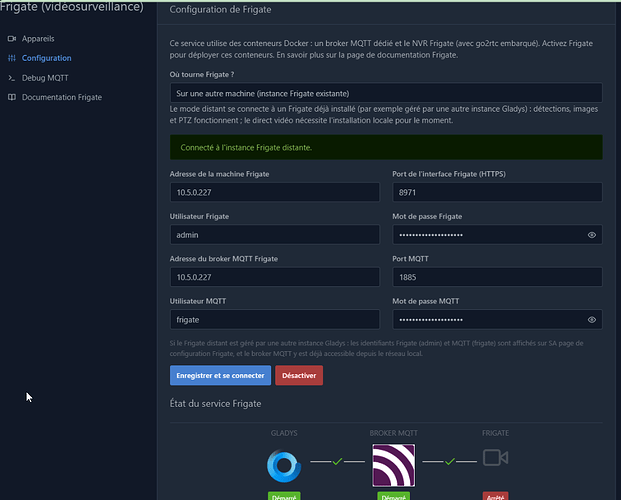The image size is (621, 500).
Task: Click the terminal icon beside Debug MQTT
Action: pyautogui.click(x=12, y=78)
